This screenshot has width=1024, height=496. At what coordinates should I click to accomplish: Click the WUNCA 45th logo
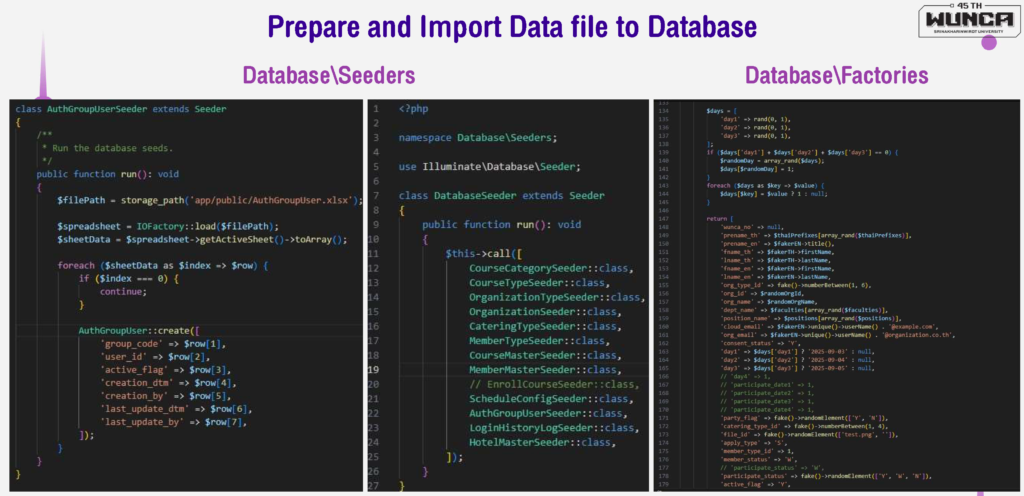point(970,22)
